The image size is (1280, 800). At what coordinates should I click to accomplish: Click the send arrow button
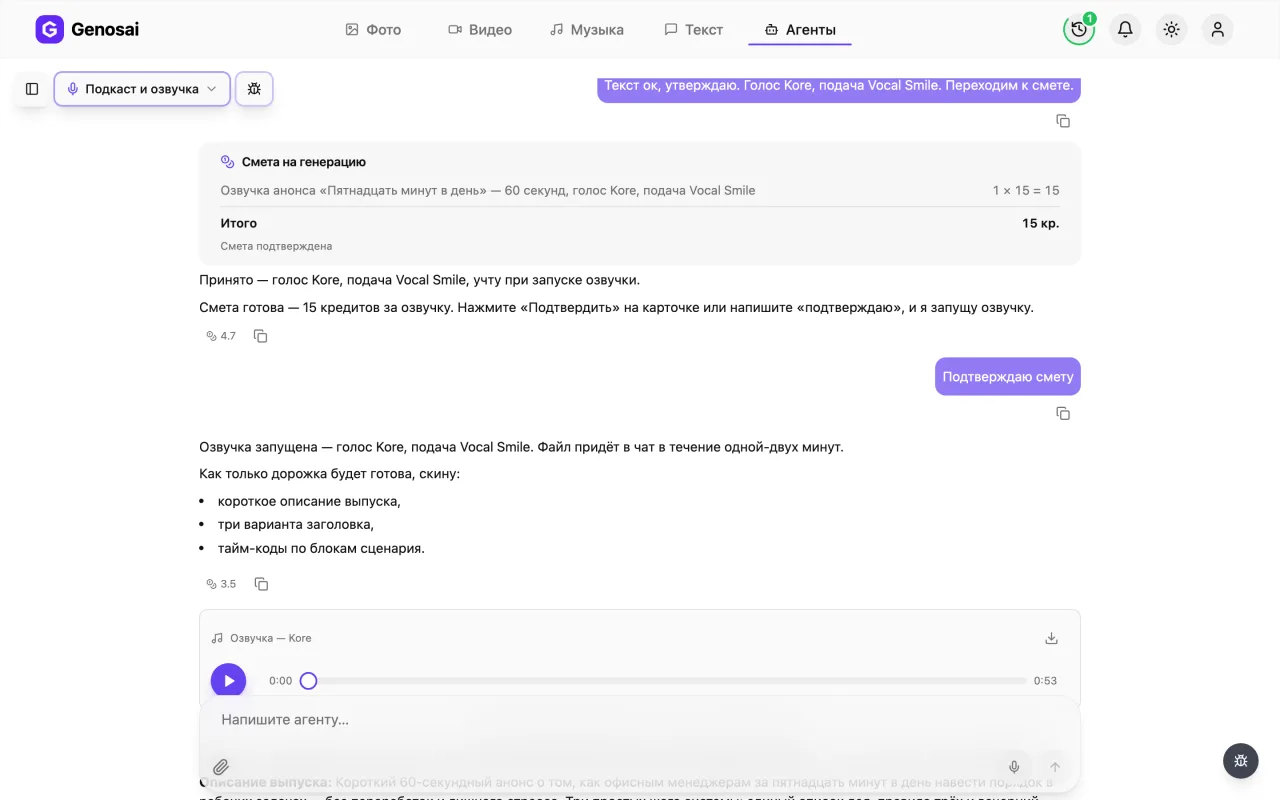click(x=1055, y=767)
